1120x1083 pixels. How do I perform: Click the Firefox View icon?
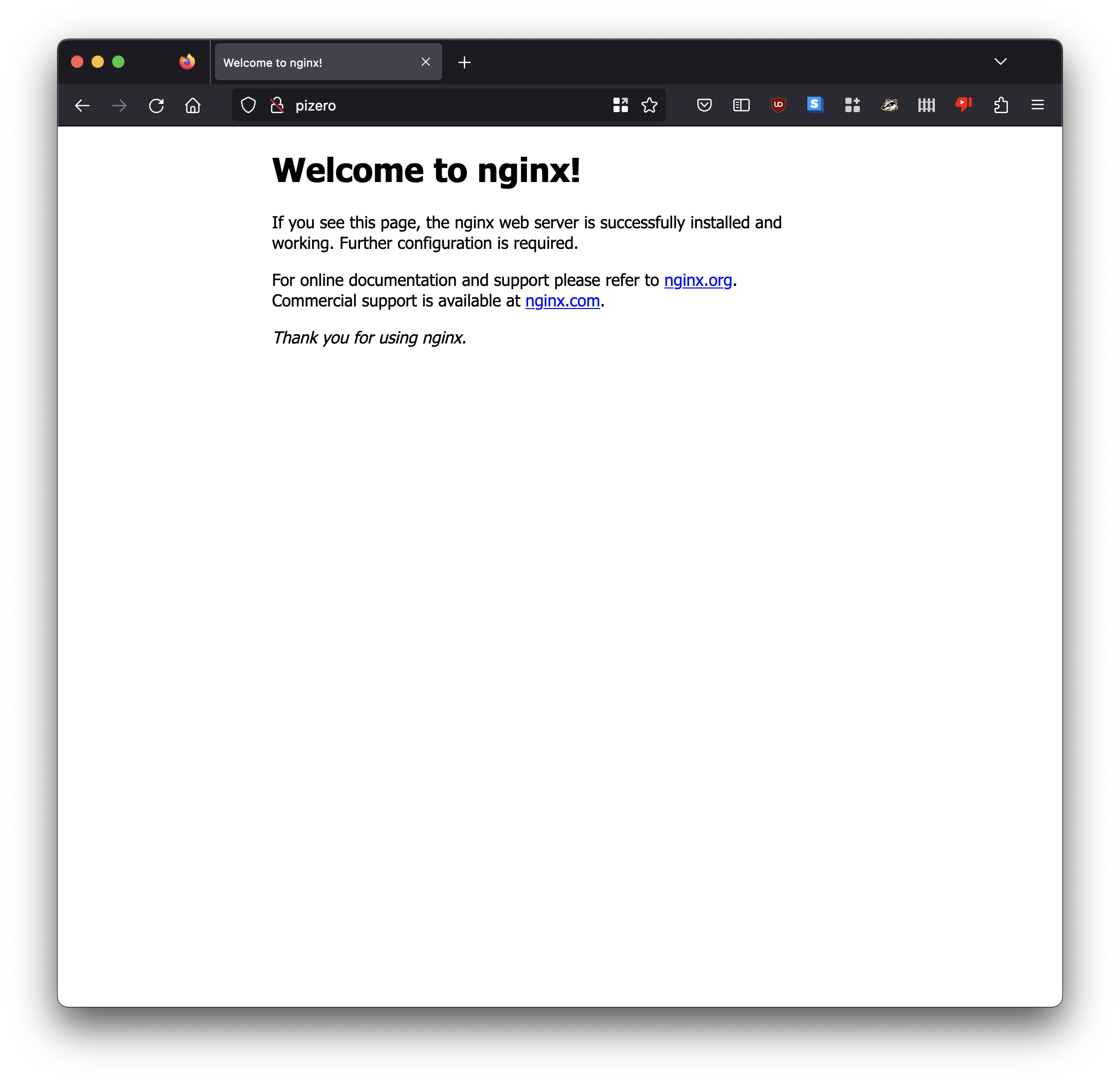[x=187, y=62]
